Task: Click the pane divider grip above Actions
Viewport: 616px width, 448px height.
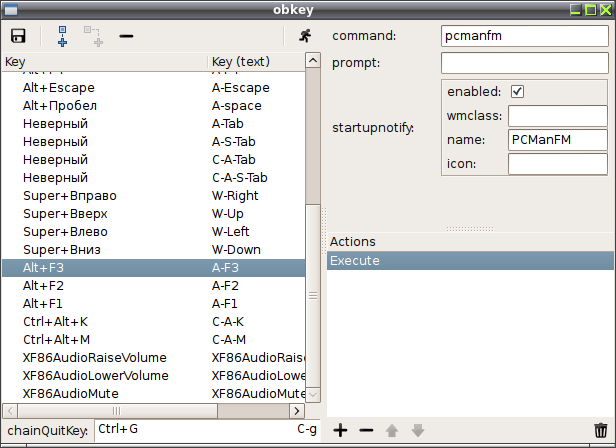Action: (x=470, y=229)
